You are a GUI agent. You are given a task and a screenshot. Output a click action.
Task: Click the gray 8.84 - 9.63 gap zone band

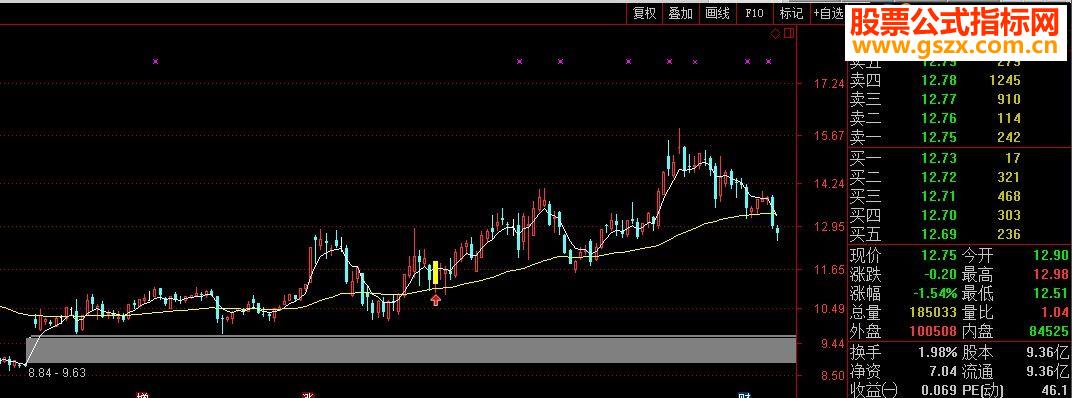(411, 349)
